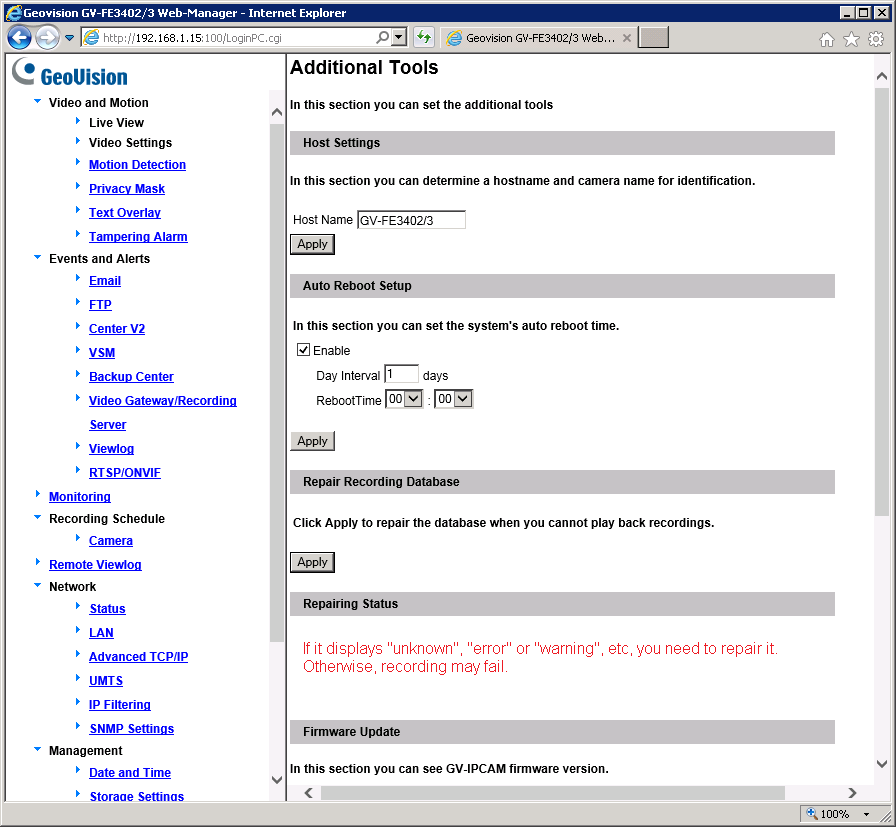Apply the Auto Reboot Setup
Screen dimensions: 896x827
click(x=312, y=441)
